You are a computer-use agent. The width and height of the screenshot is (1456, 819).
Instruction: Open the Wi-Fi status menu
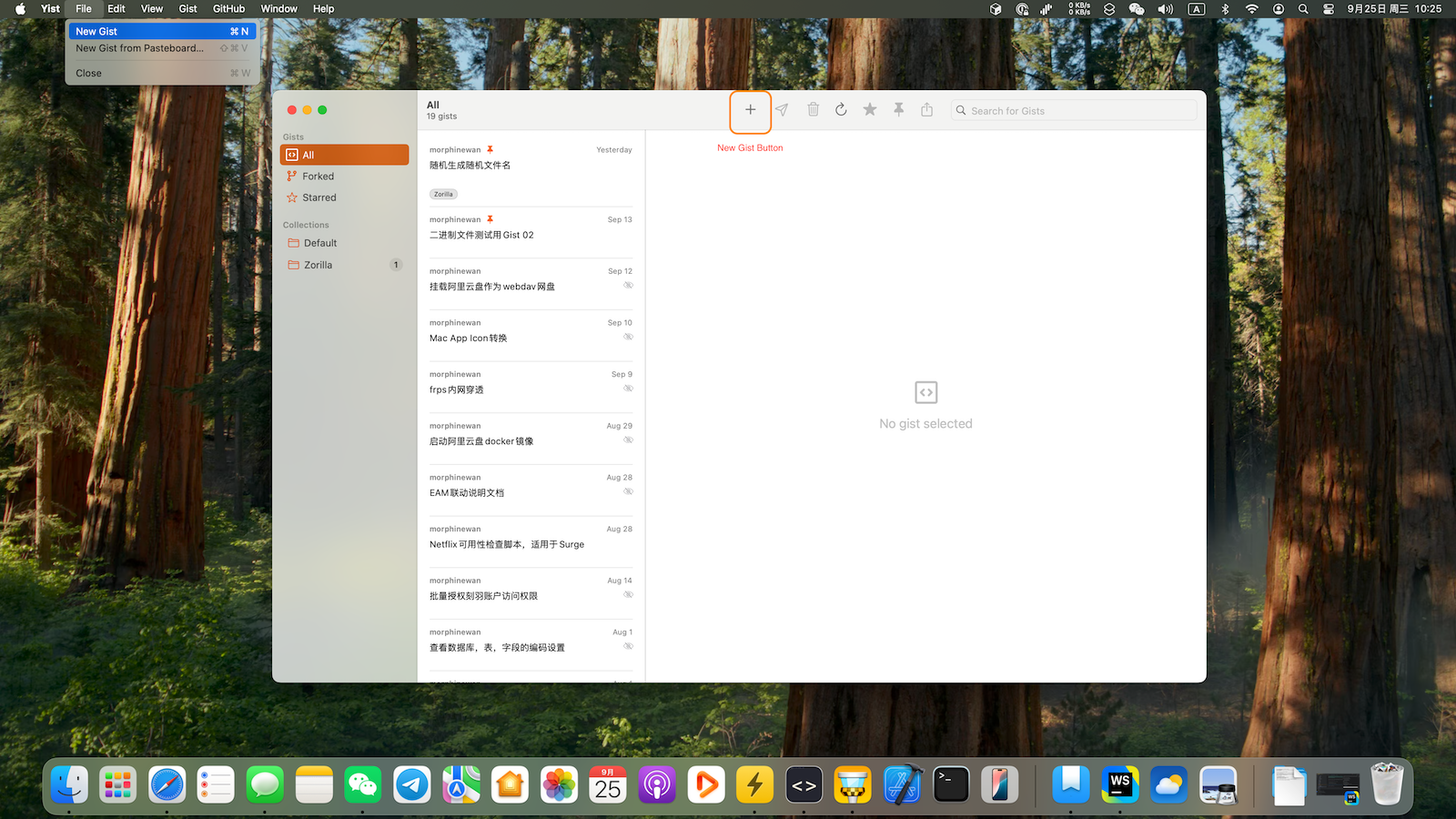click(1251, 9)
